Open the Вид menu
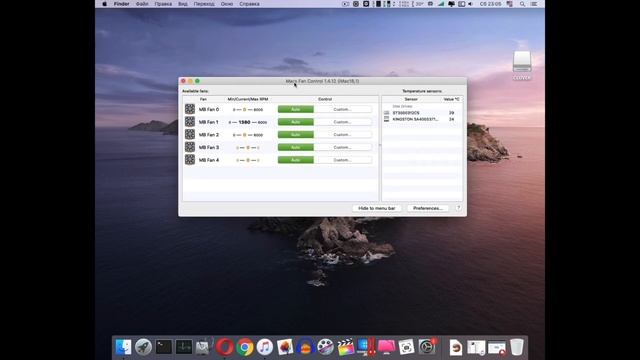640x360 pixels. click(x=183, y=4)
